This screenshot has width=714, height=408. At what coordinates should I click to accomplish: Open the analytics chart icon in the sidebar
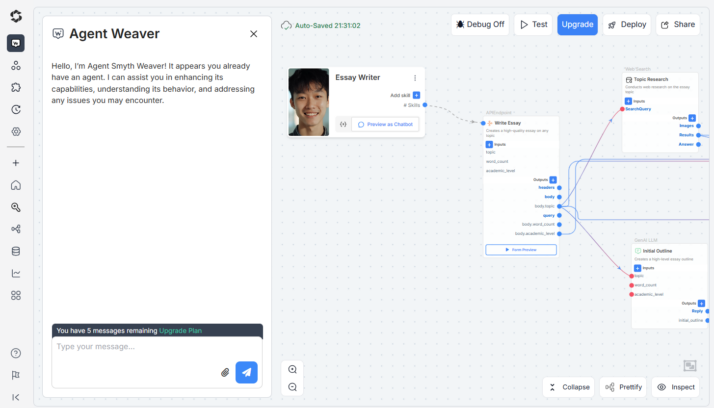[16, 273]
